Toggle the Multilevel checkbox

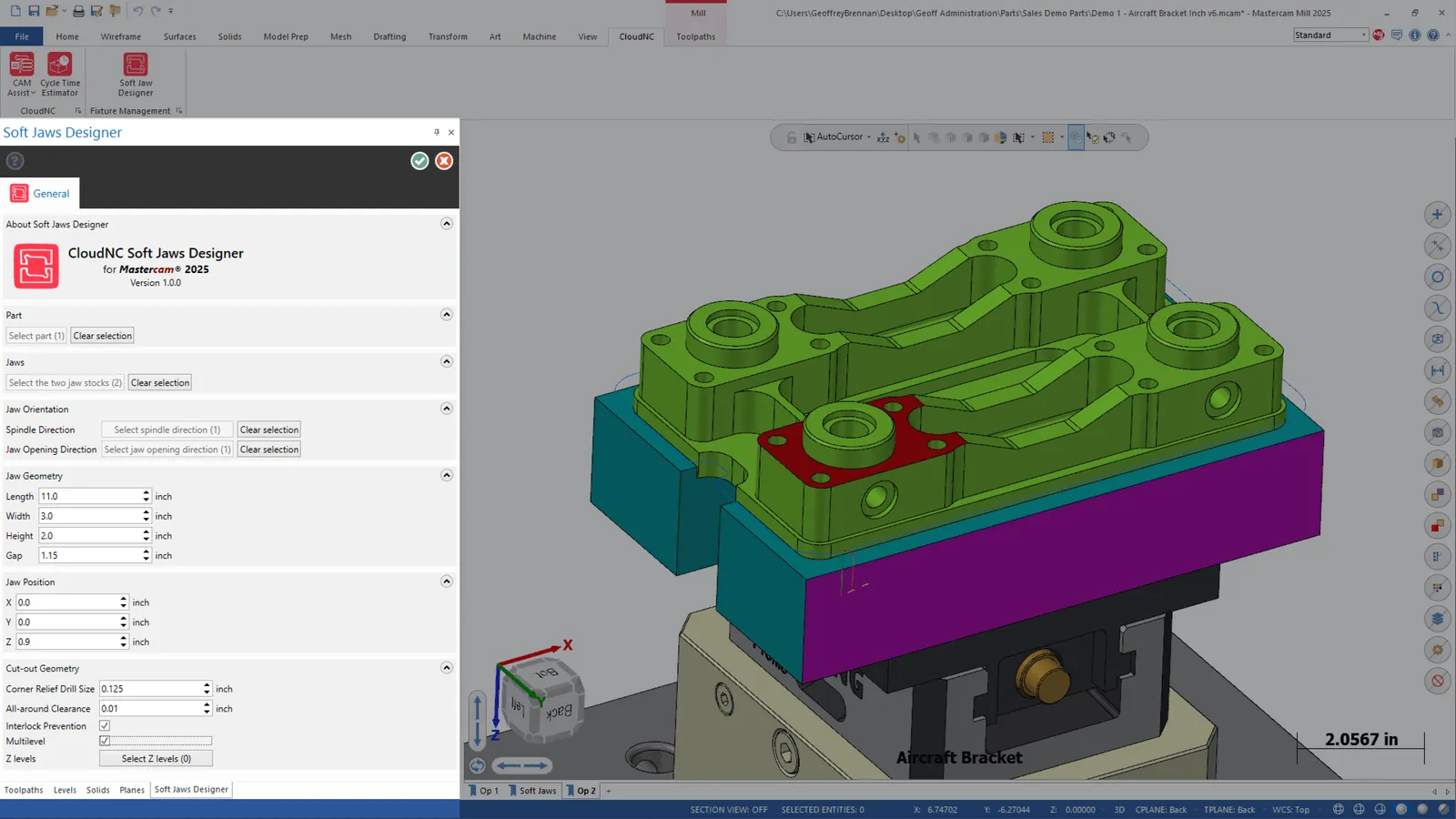105,741
